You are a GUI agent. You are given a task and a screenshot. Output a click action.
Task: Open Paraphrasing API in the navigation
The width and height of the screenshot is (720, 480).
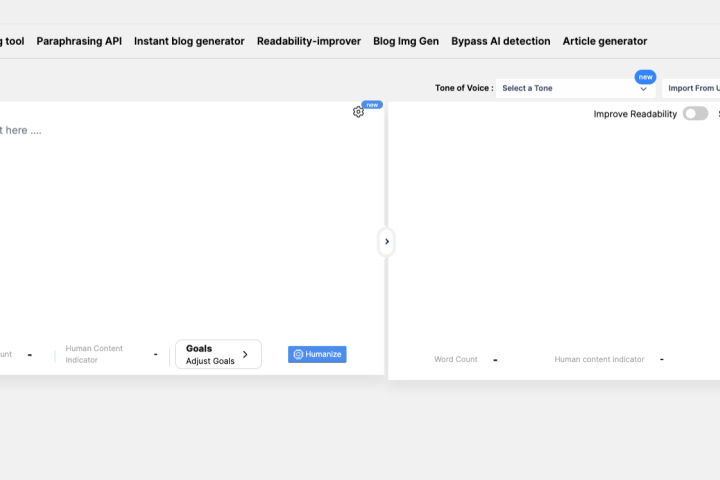pyautogui.click(x=79, y=41)
